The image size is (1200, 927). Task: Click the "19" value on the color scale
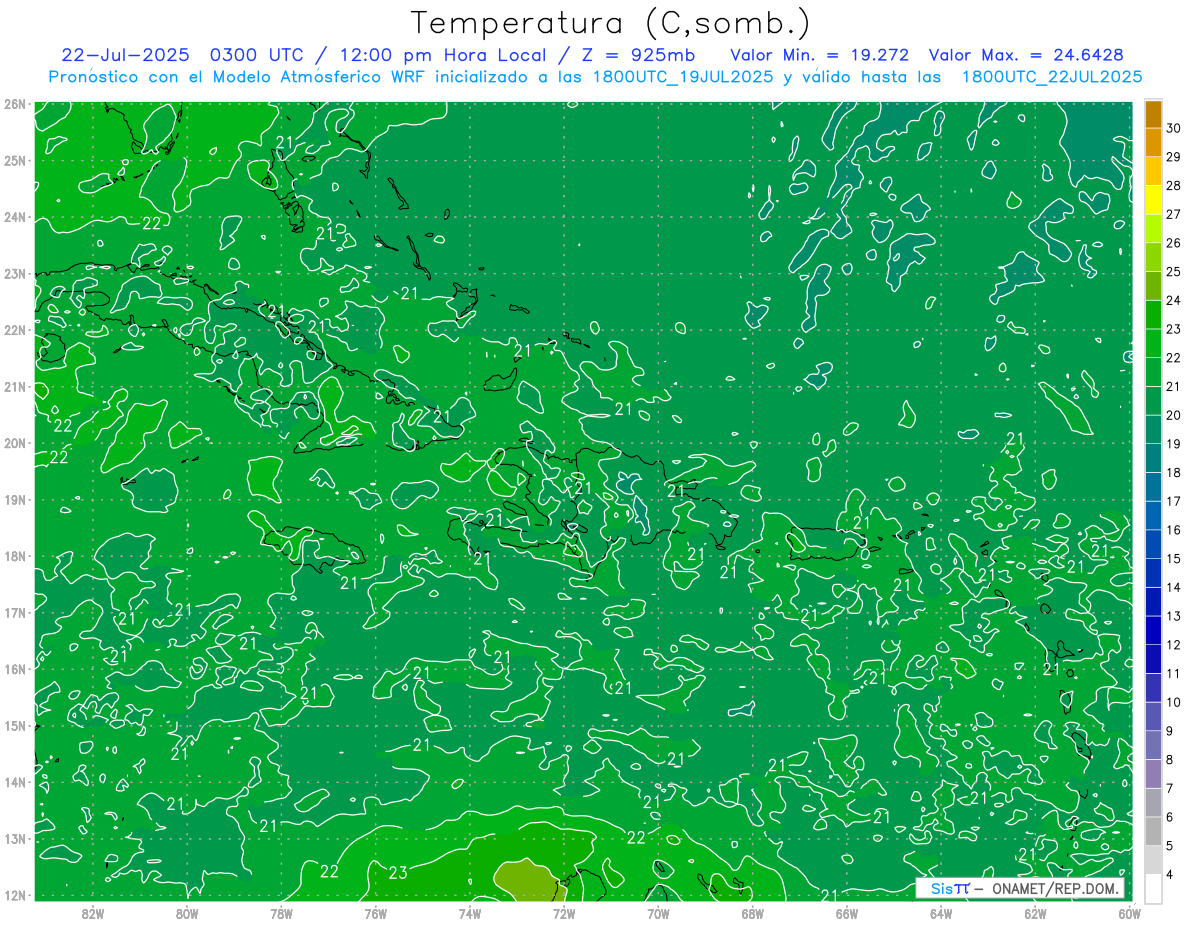tap(1173, 444)
